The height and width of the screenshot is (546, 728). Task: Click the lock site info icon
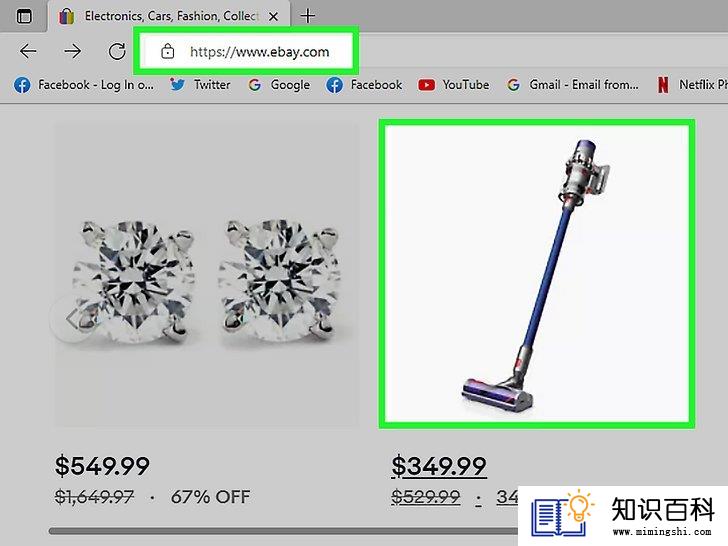coord(168,51)
